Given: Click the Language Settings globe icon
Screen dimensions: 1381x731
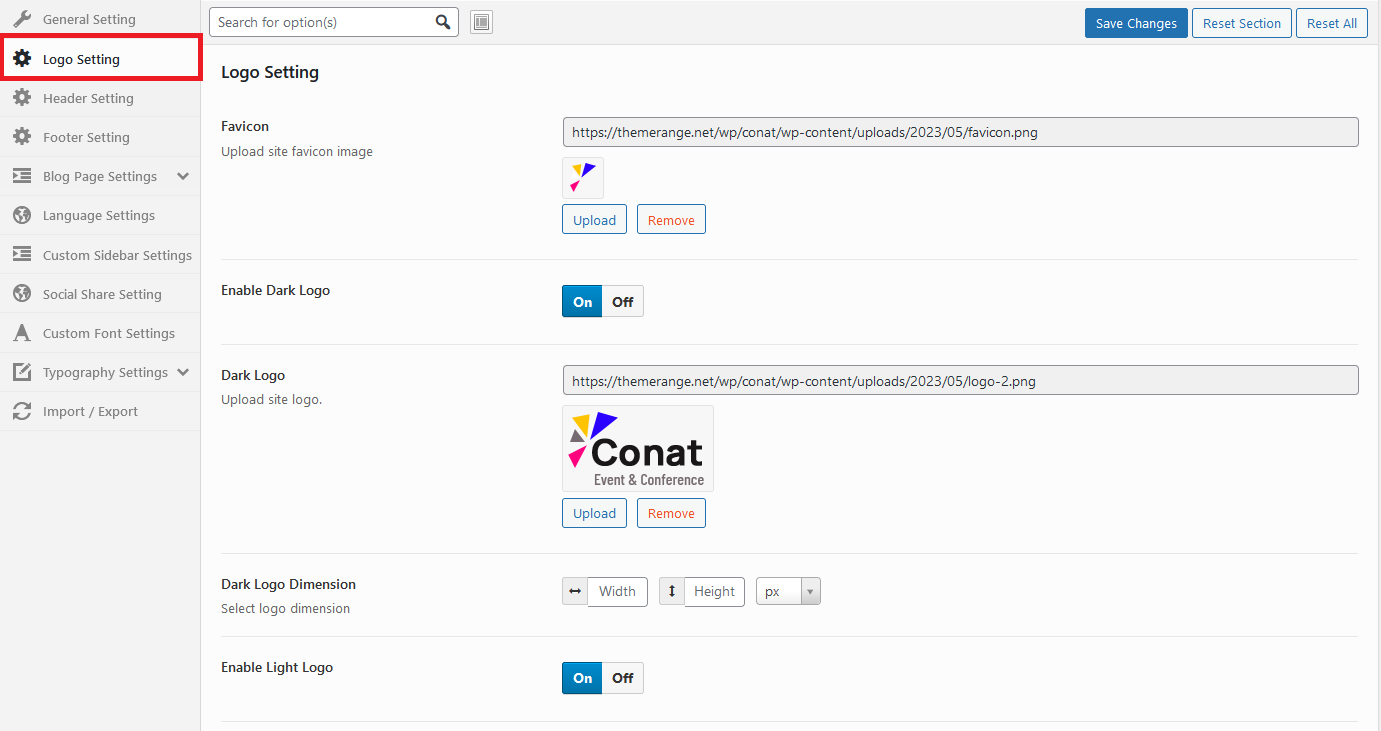Looking at the screenshot, I should [22, 215].
